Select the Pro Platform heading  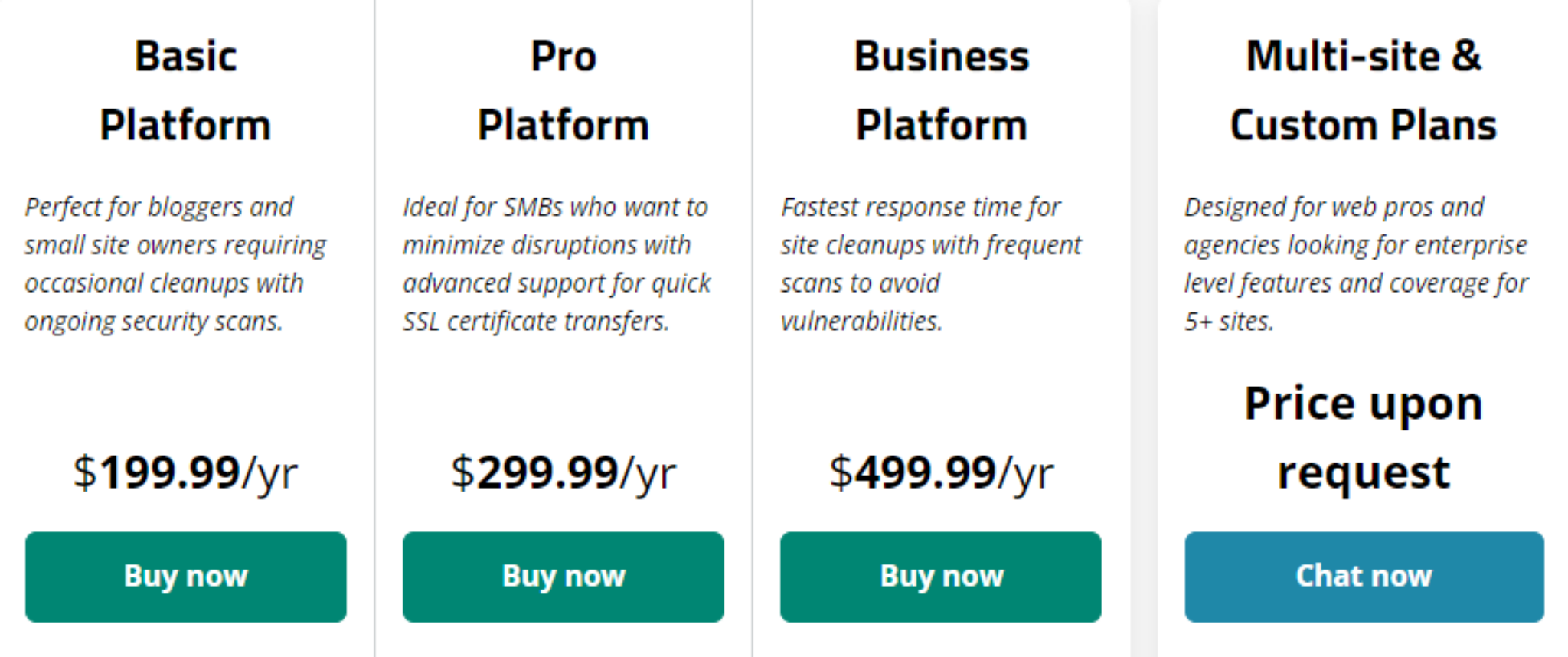coord(563,90)
